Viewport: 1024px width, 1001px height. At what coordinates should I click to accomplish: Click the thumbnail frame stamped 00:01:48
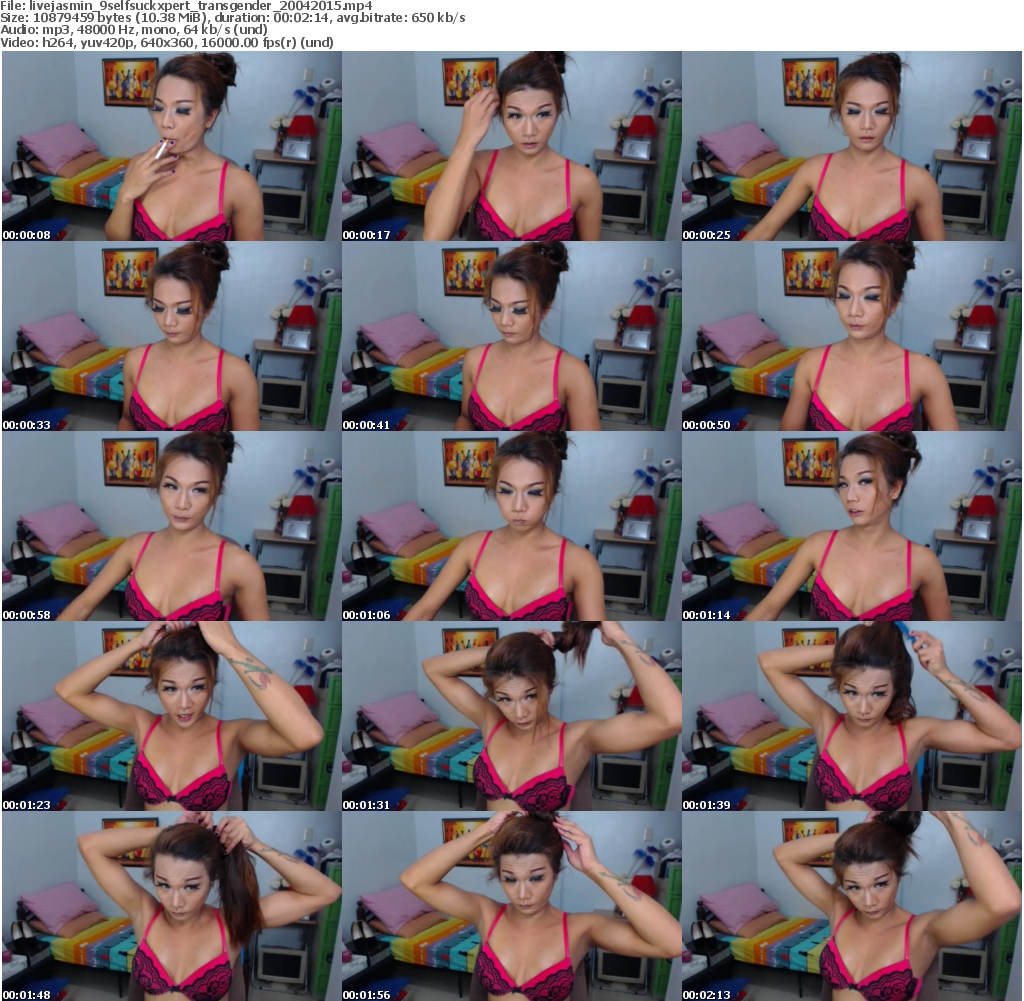[x=172, y=906]
